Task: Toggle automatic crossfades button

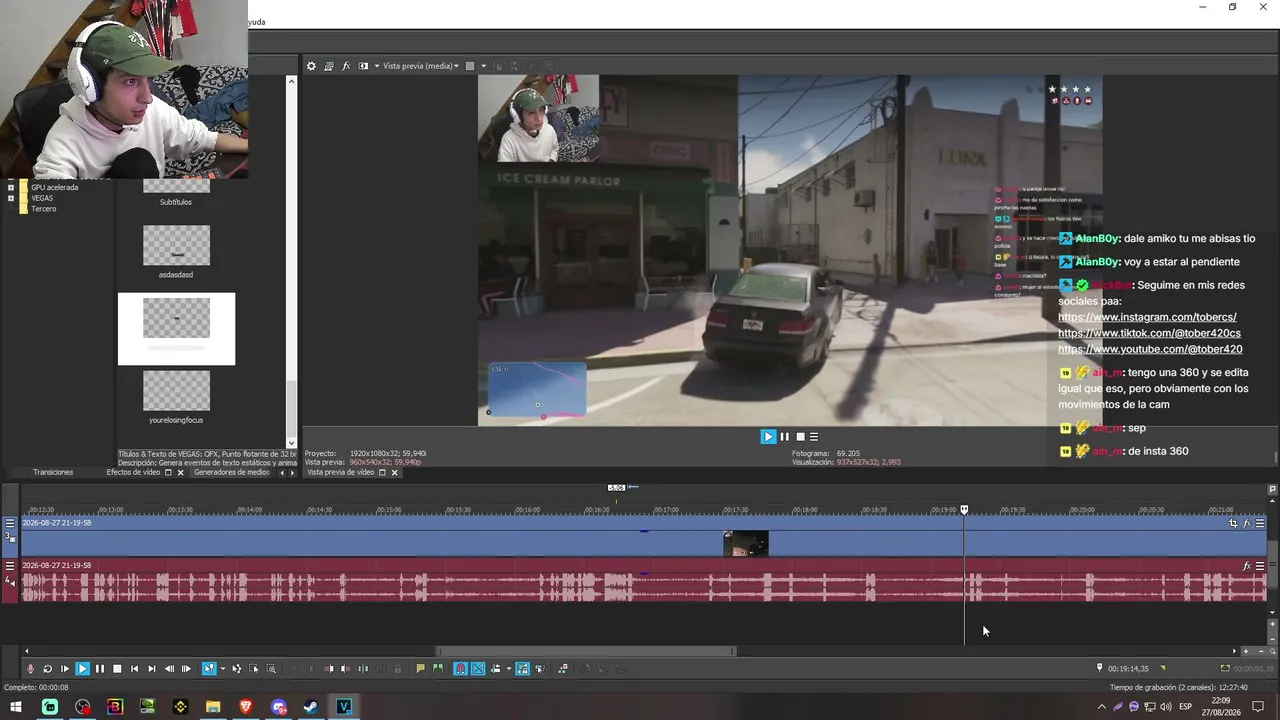Action: (x=478, y=669)
